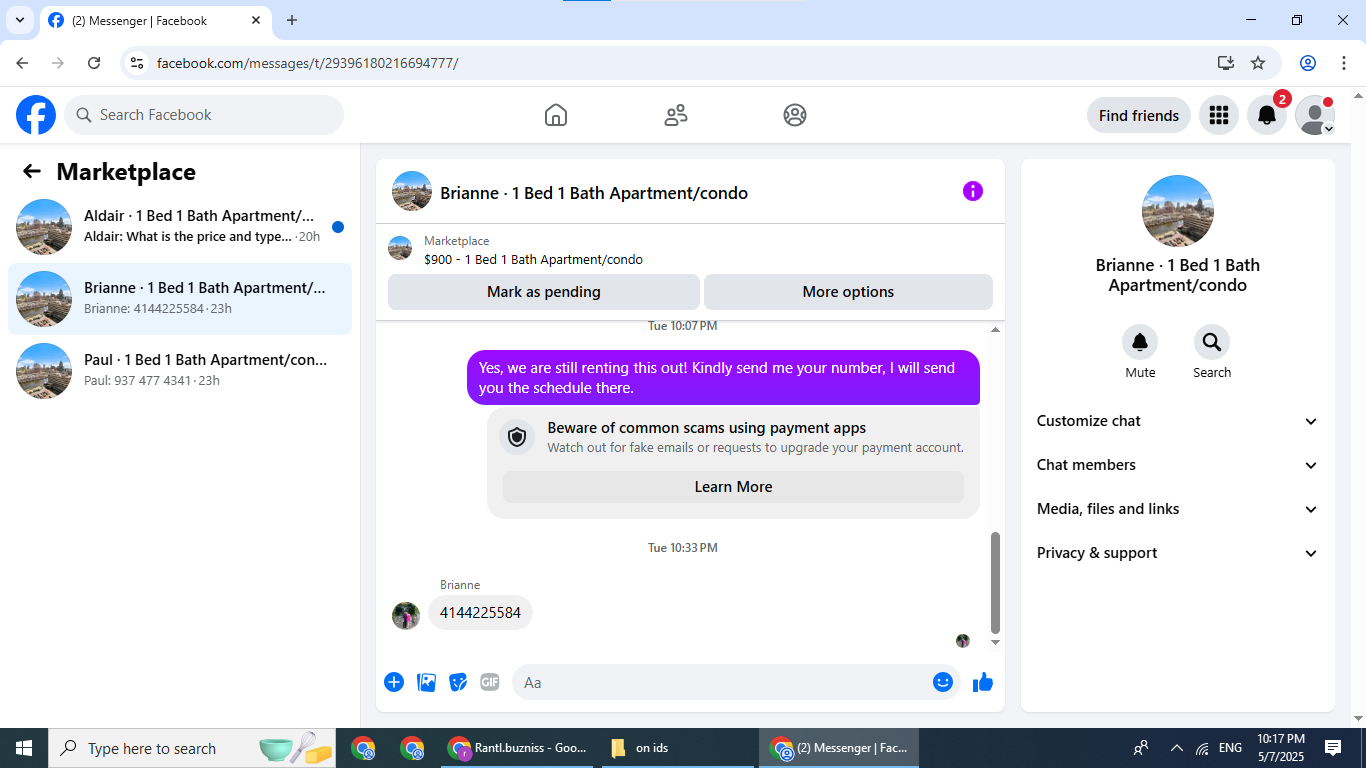Click chat scroll down arrow

coord(995,643)
